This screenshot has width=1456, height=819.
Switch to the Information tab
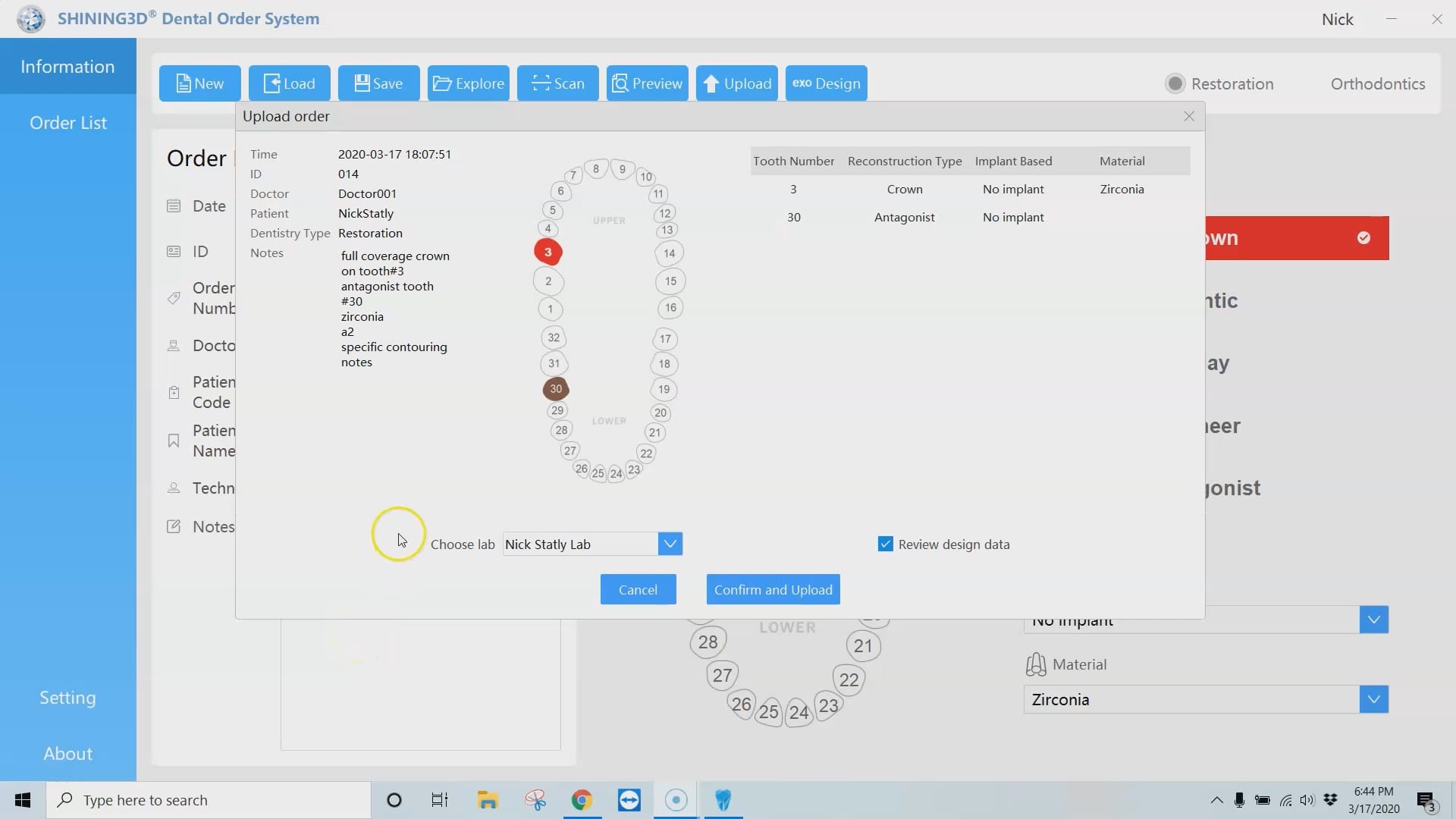[68, 67]
